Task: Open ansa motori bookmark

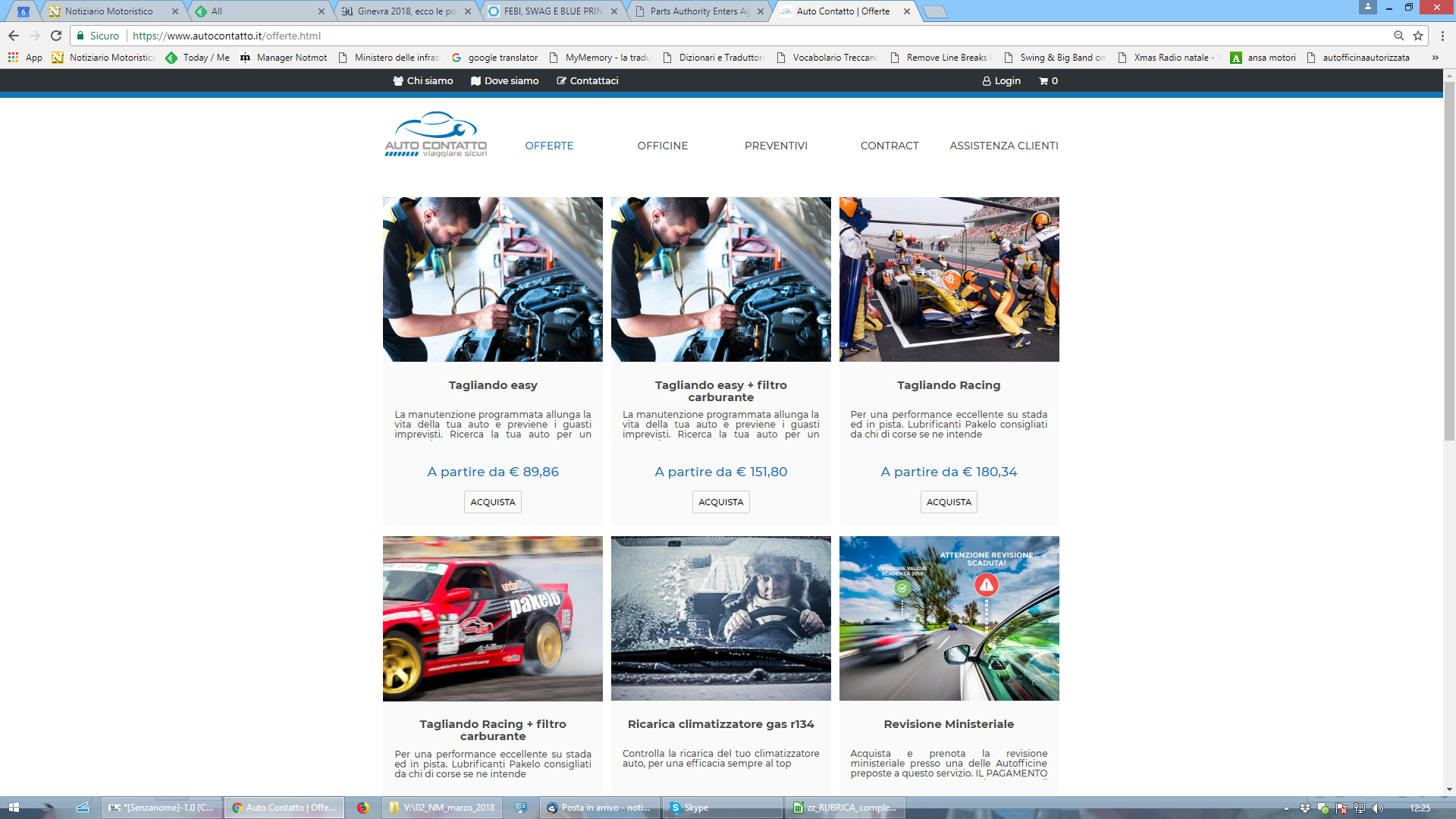Action: (x=1263, y=58)
